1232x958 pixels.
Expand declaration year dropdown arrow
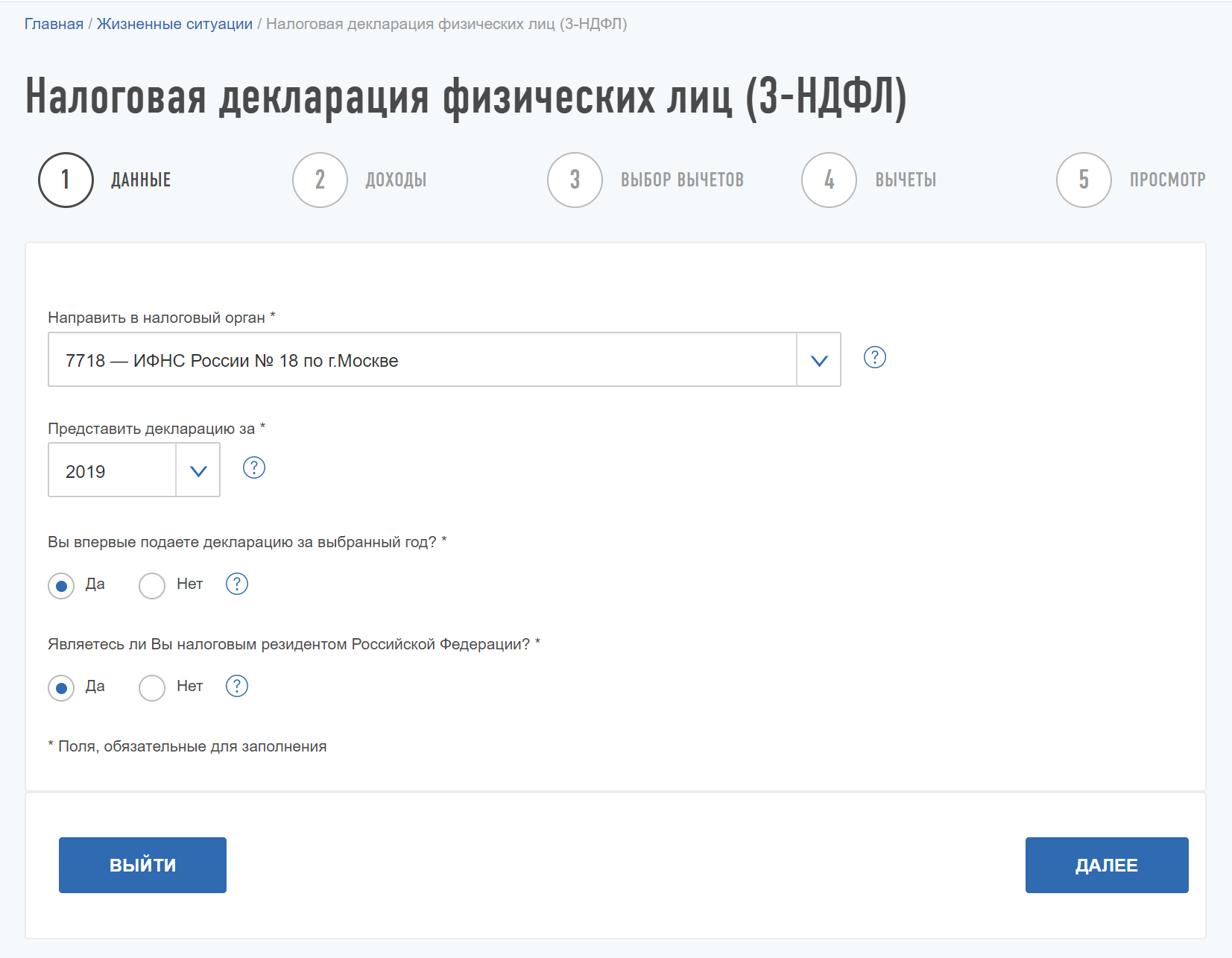[198, 470]
